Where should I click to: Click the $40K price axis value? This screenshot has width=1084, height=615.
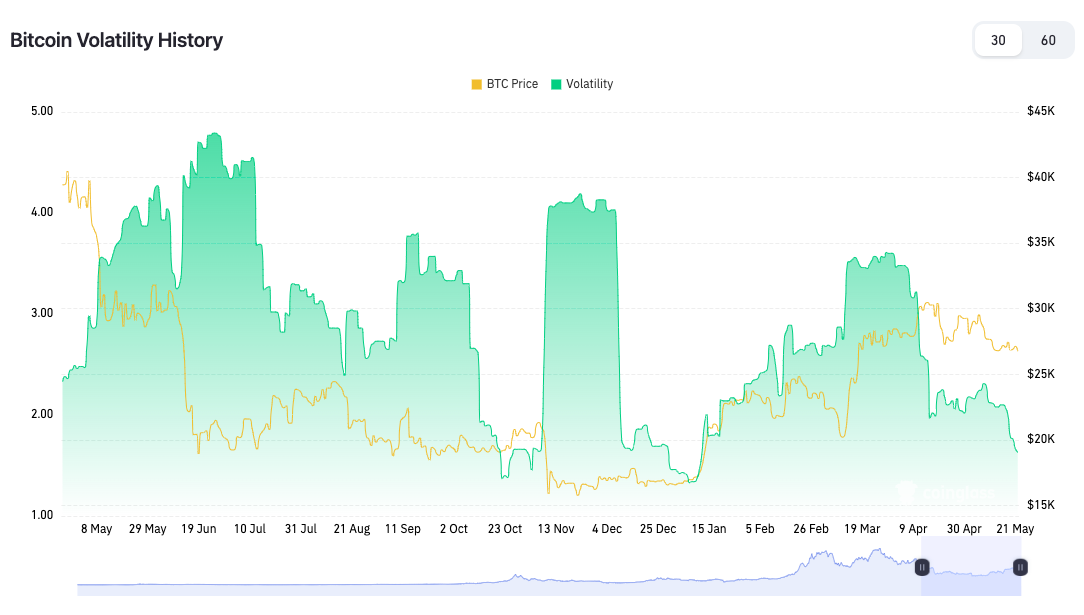(1040, 177)
